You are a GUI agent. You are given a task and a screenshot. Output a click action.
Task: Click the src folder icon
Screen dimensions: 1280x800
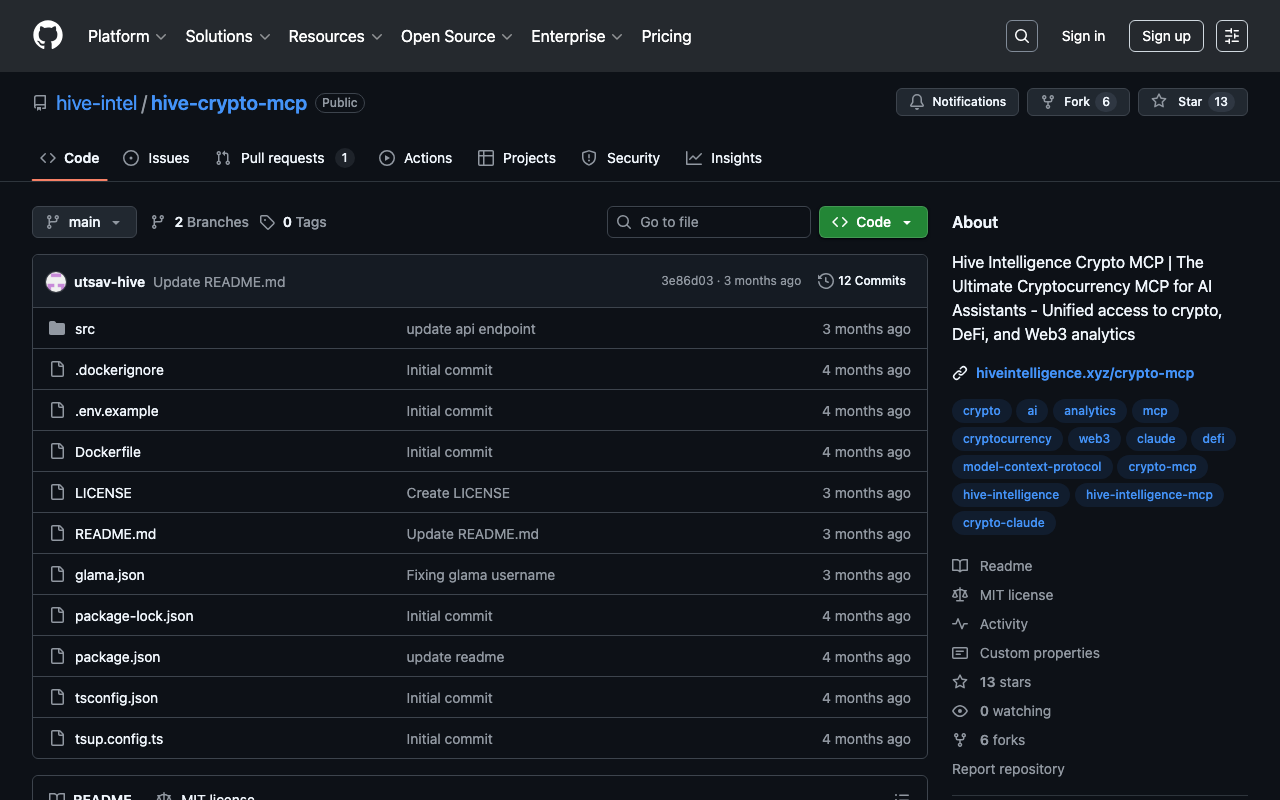[57, 329]
